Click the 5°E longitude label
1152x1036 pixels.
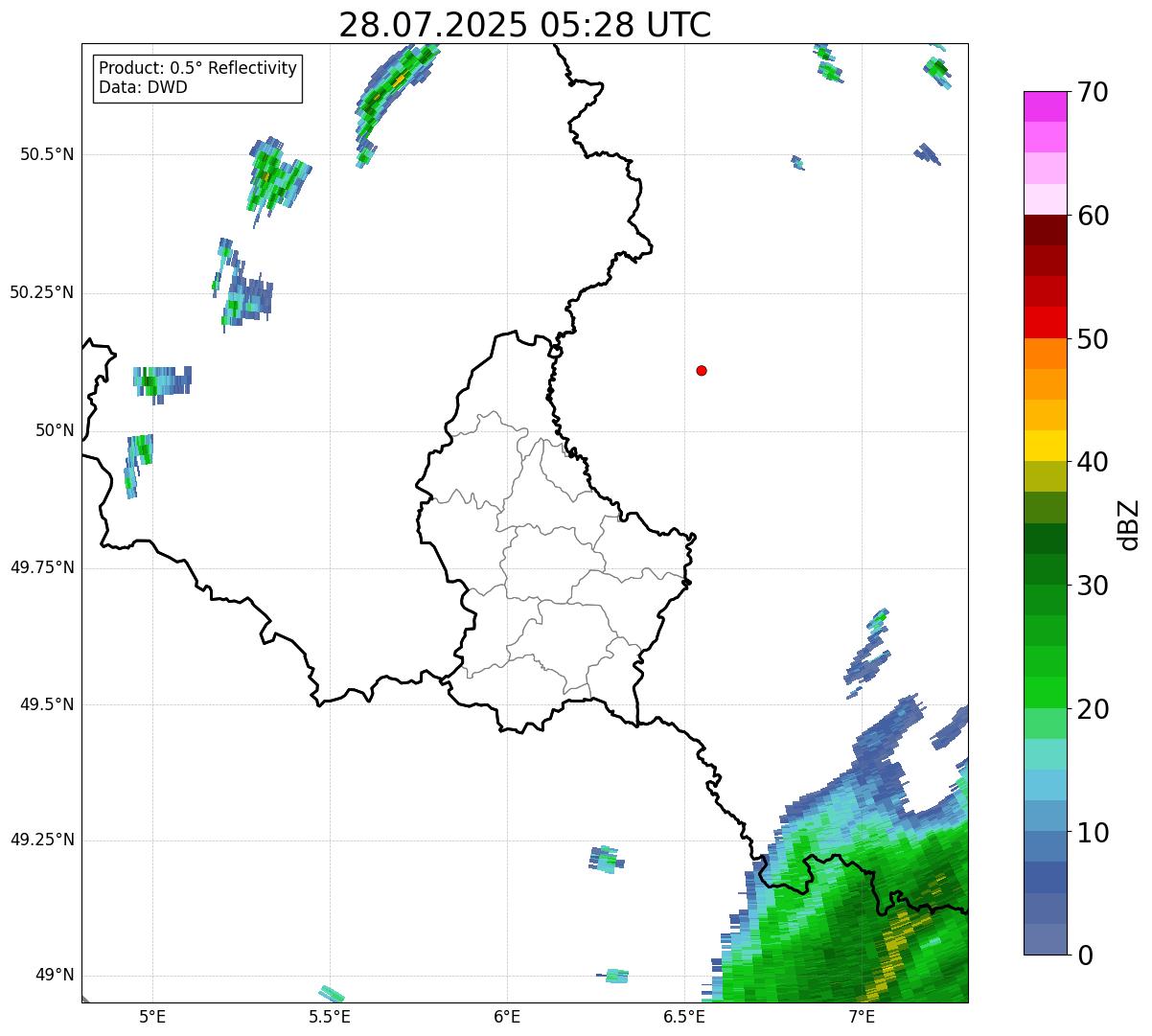click(152, 1016)
